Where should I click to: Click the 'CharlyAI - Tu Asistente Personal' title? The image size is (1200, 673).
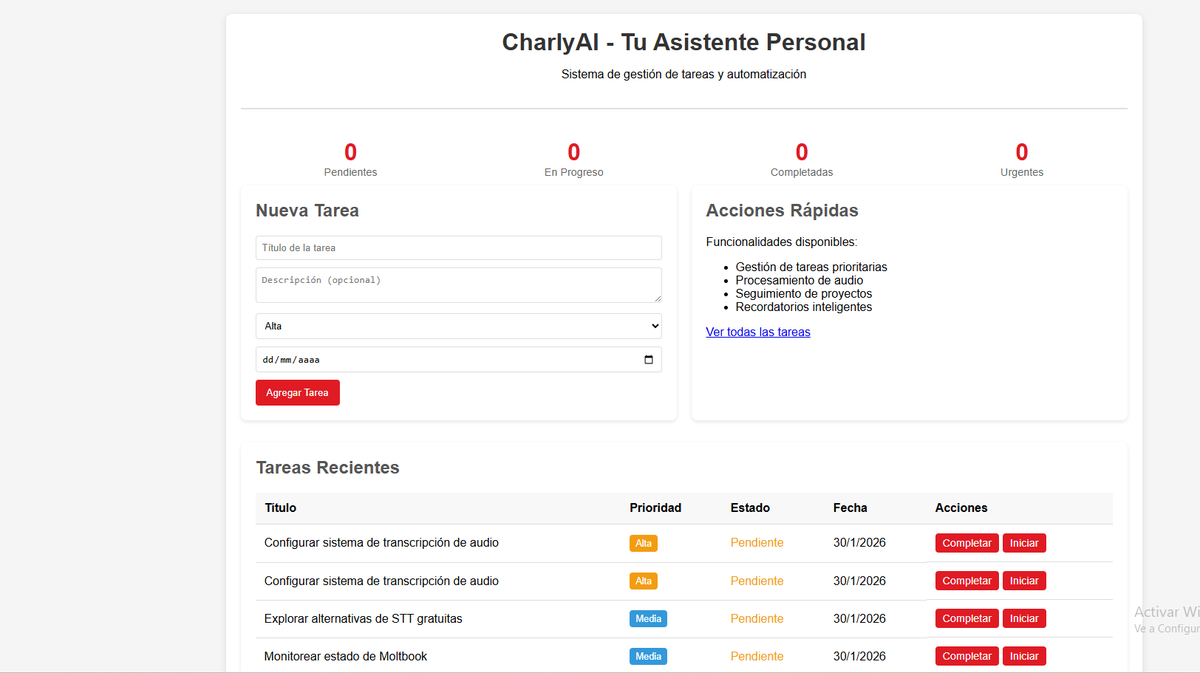coord(684,42)
